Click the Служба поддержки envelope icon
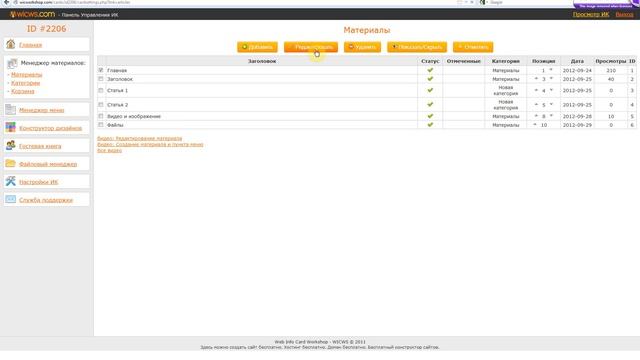This screenshot has height=360, width=640. click(x=11, y=199)
